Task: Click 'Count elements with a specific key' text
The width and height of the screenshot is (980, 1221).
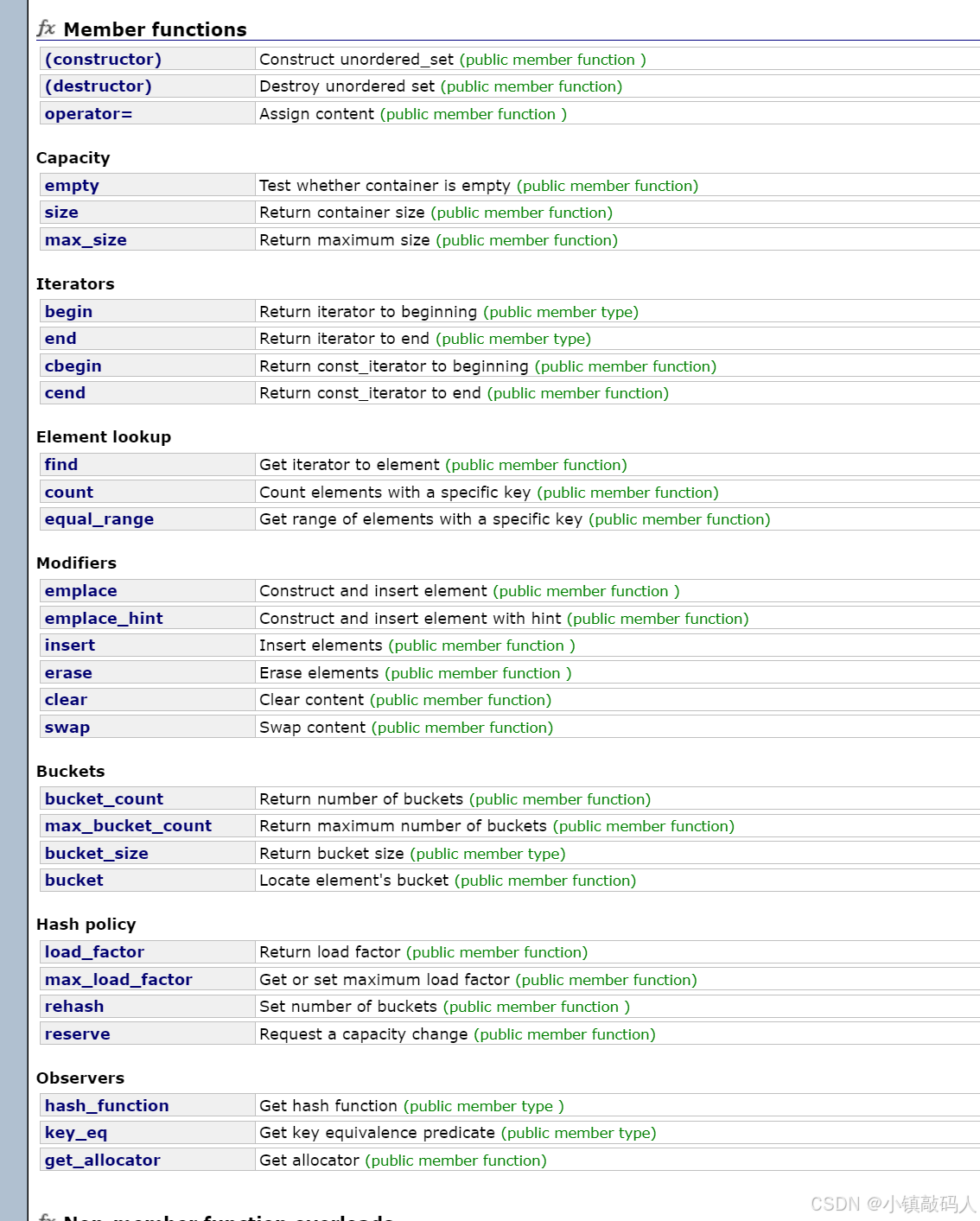Action: [395, 493]
